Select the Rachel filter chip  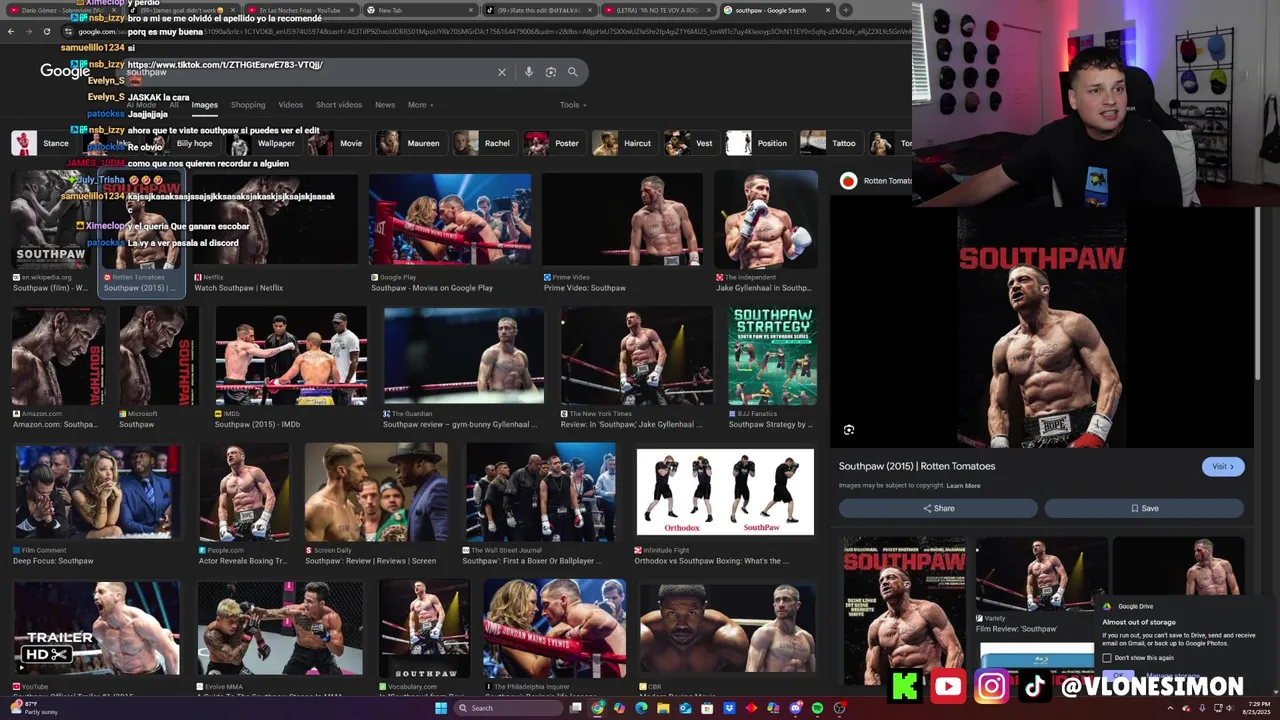(x=483, y=143)
